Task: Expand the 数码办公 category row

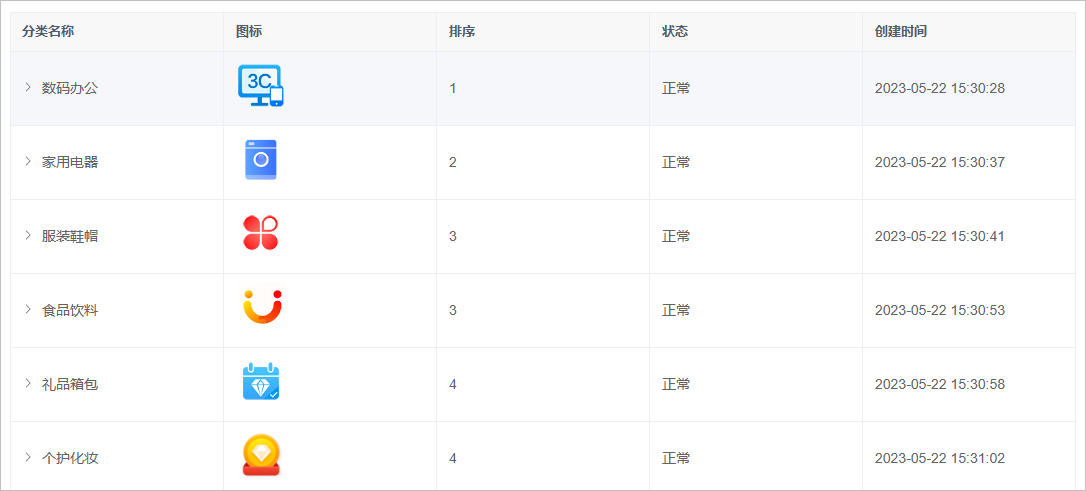Action: pos(28,87)
